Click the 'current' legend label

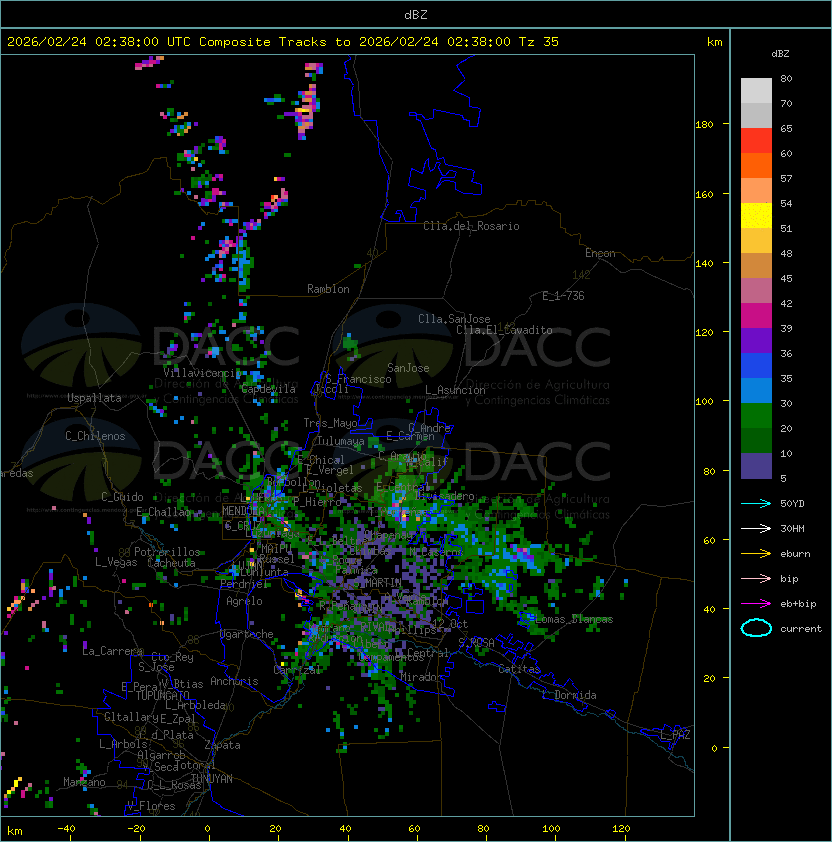coord(801,629)
